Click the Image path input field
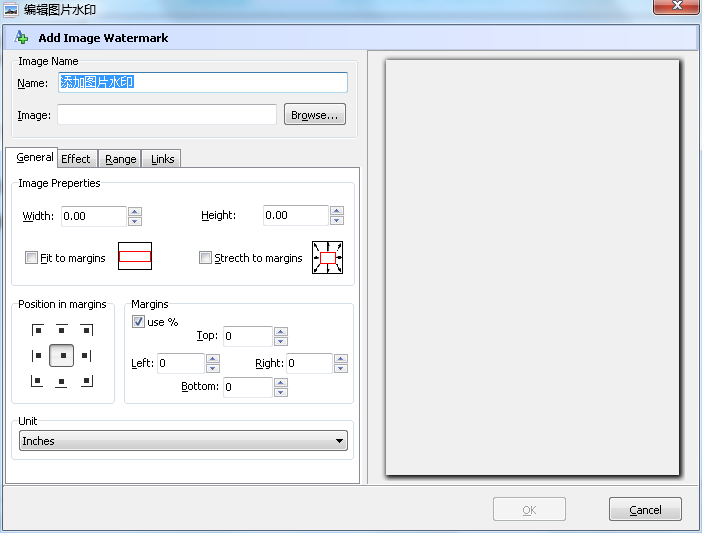 [167, 115]
